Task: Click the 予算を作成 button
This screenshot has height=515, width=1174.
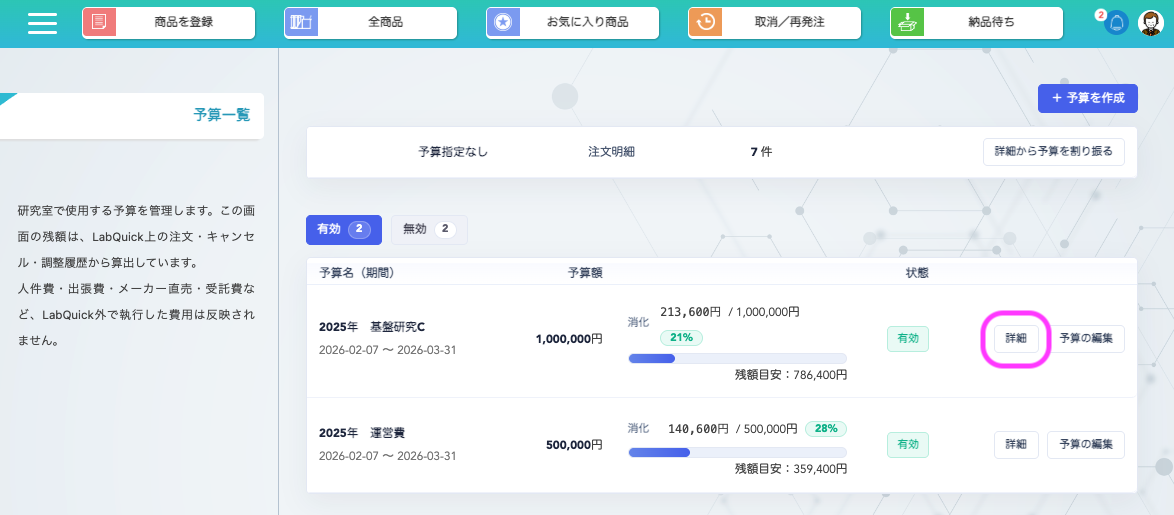Action: pos(1088,98)
